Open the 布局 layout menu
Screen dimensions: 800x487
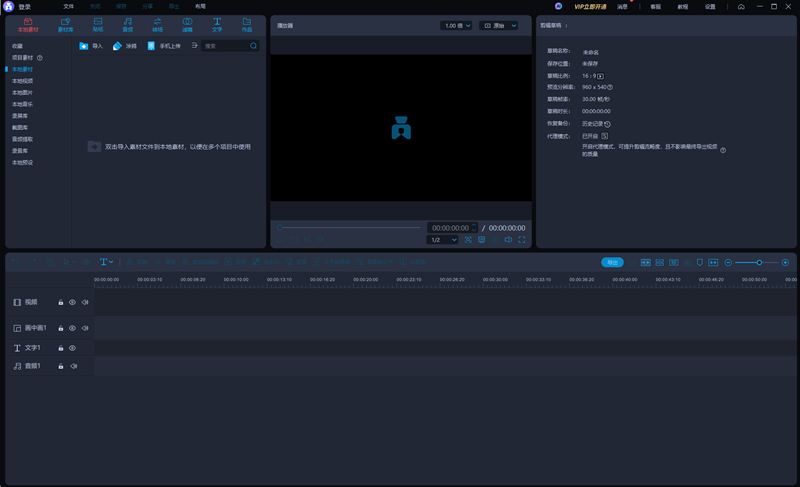pyautogui.click(x=200, y=6)
